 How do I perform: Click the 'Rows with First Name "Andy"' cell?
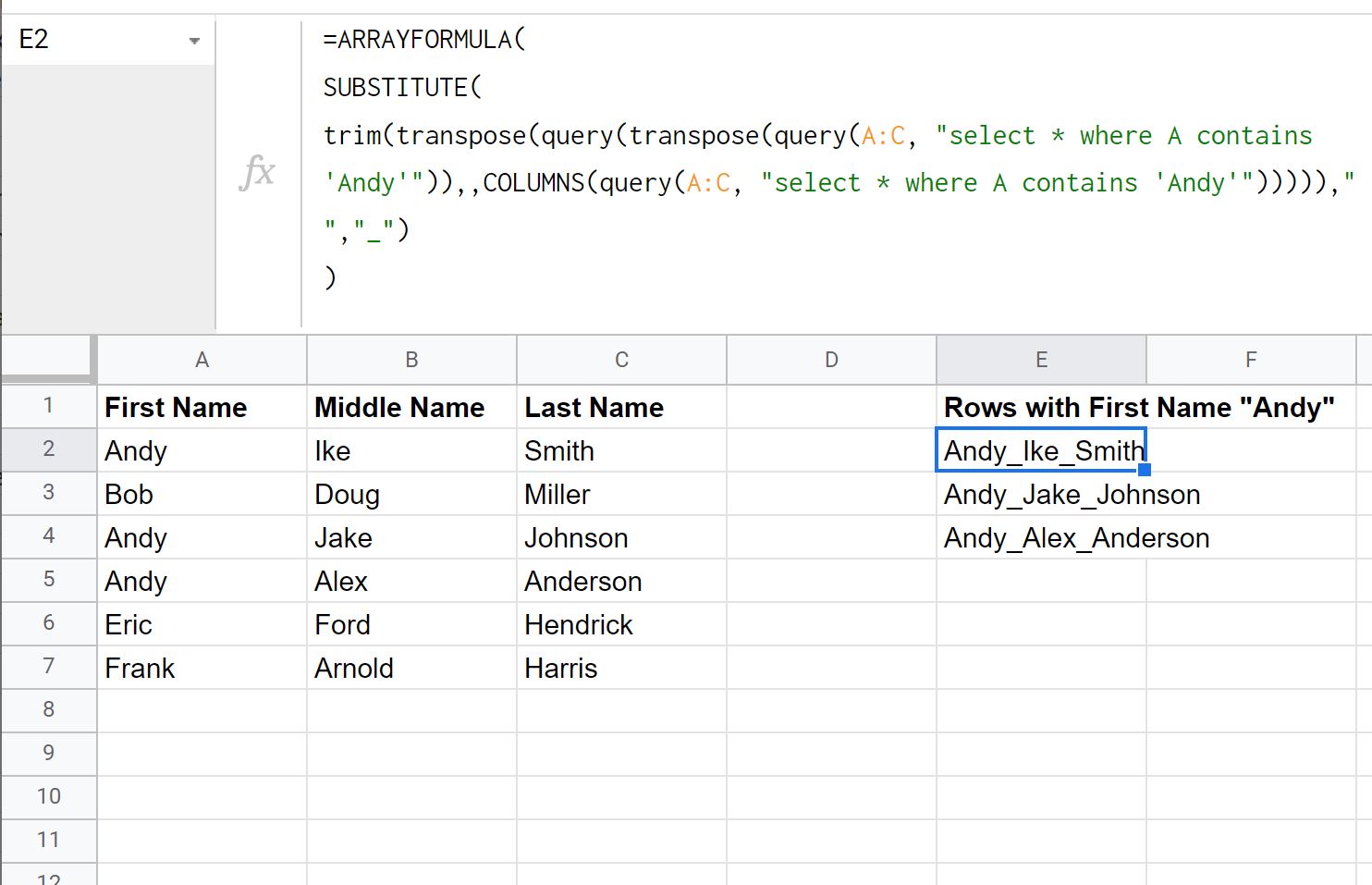1139,407
